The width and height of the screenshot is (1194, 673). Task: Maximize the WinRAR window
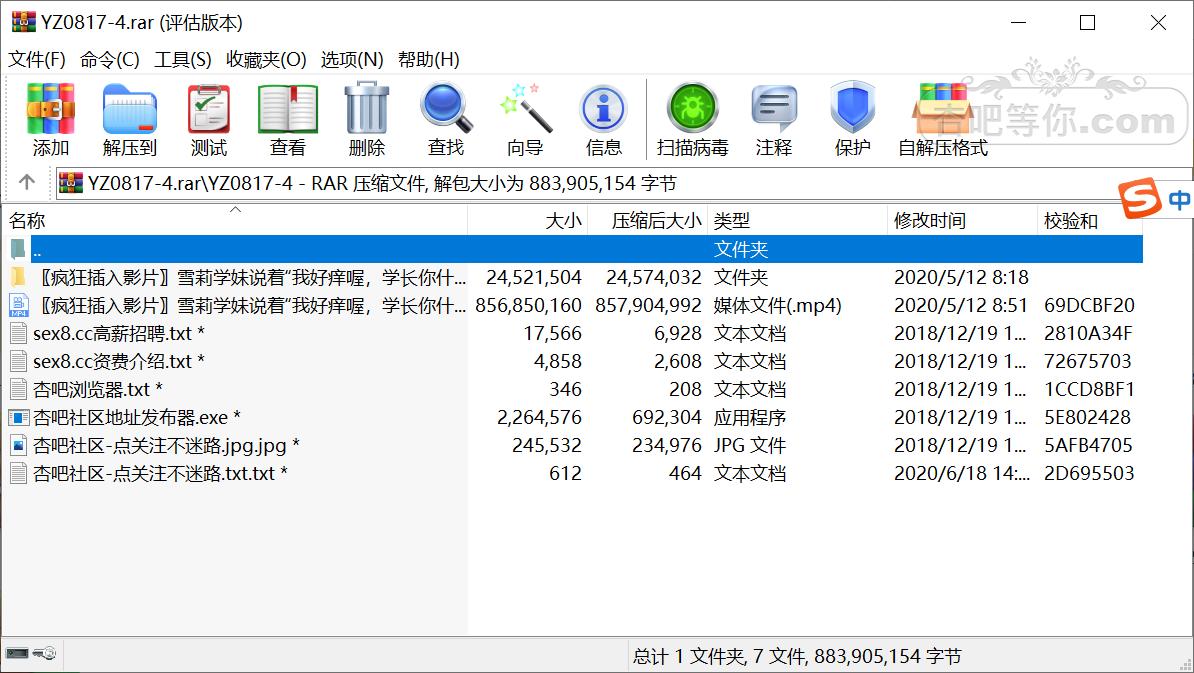[1087, 23]
